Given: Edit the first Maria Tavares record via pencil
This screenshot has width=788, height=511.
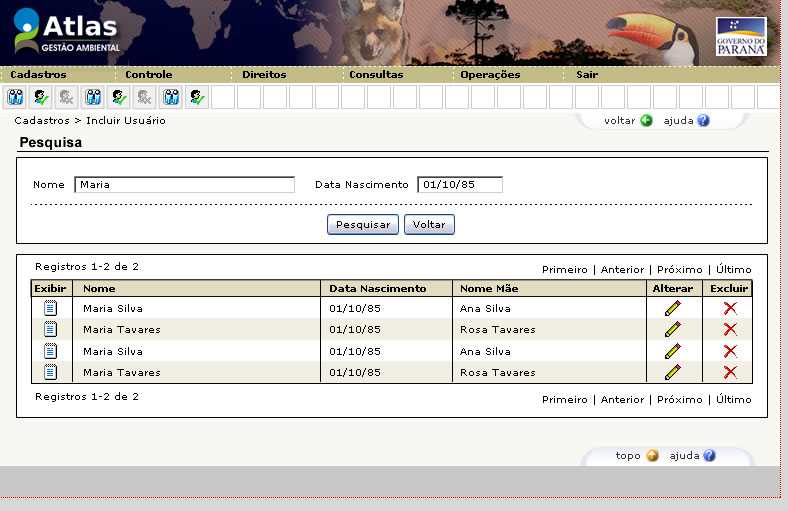Looking at the screenshot, I should pos(672,329).
